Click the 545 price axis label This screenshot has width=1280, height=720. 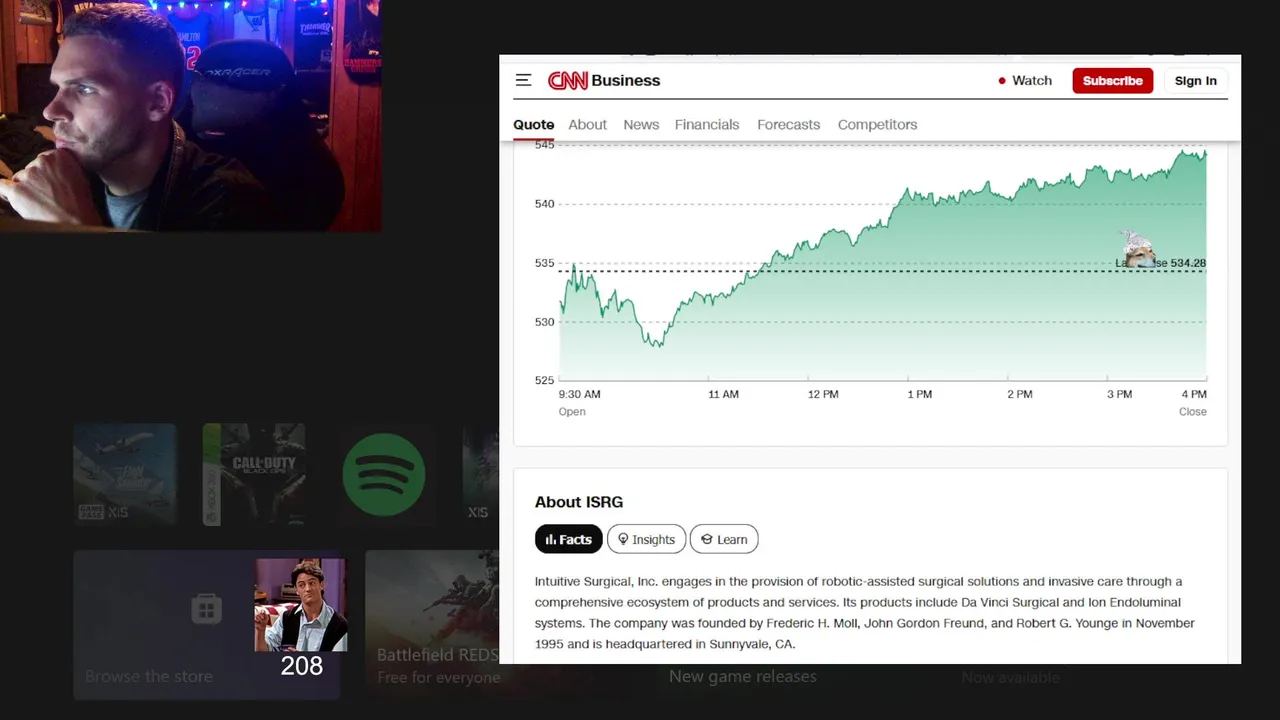pyautogui.click(x=544, y=145)
